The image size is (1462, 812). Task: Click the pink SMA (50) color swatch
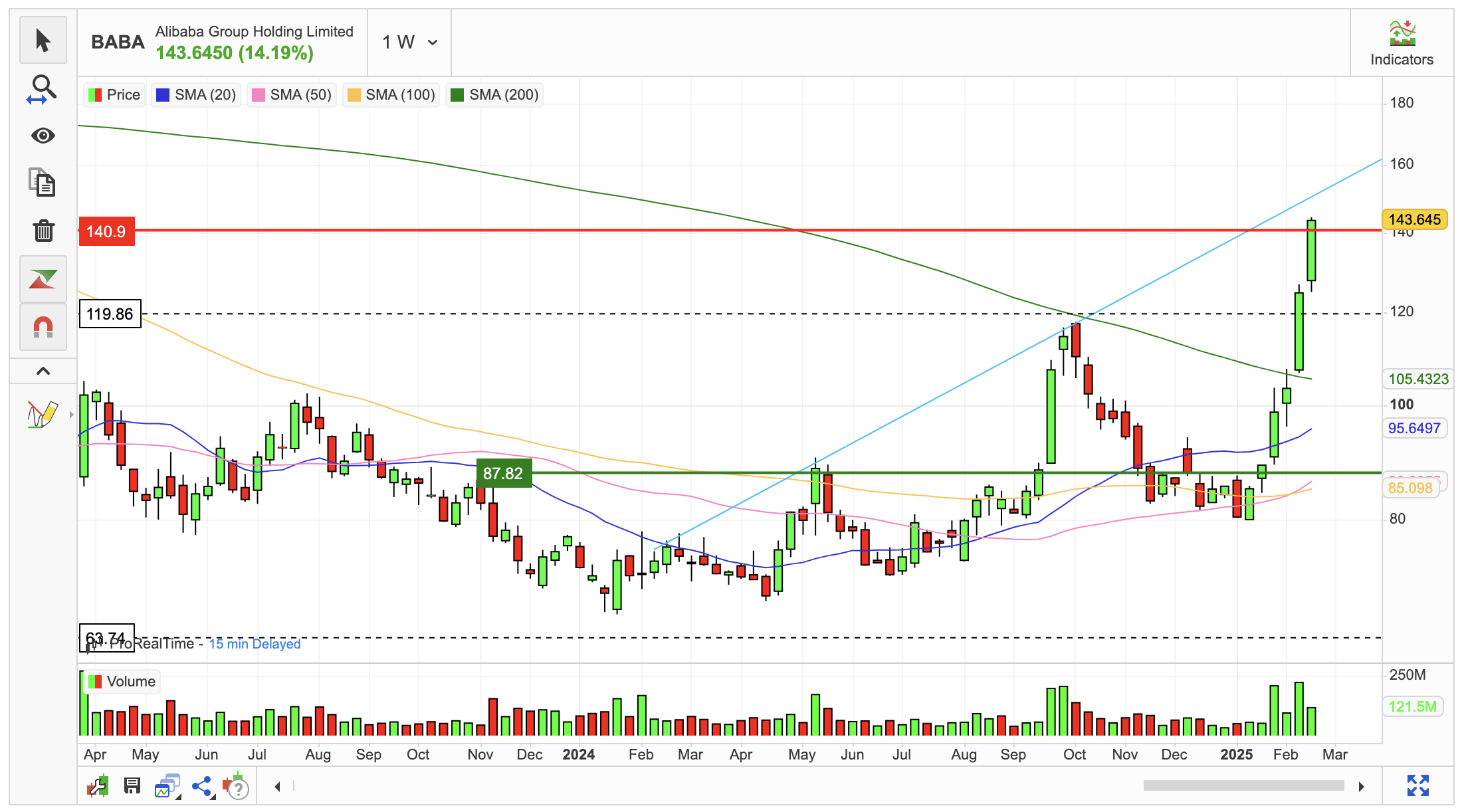(259, 95)
